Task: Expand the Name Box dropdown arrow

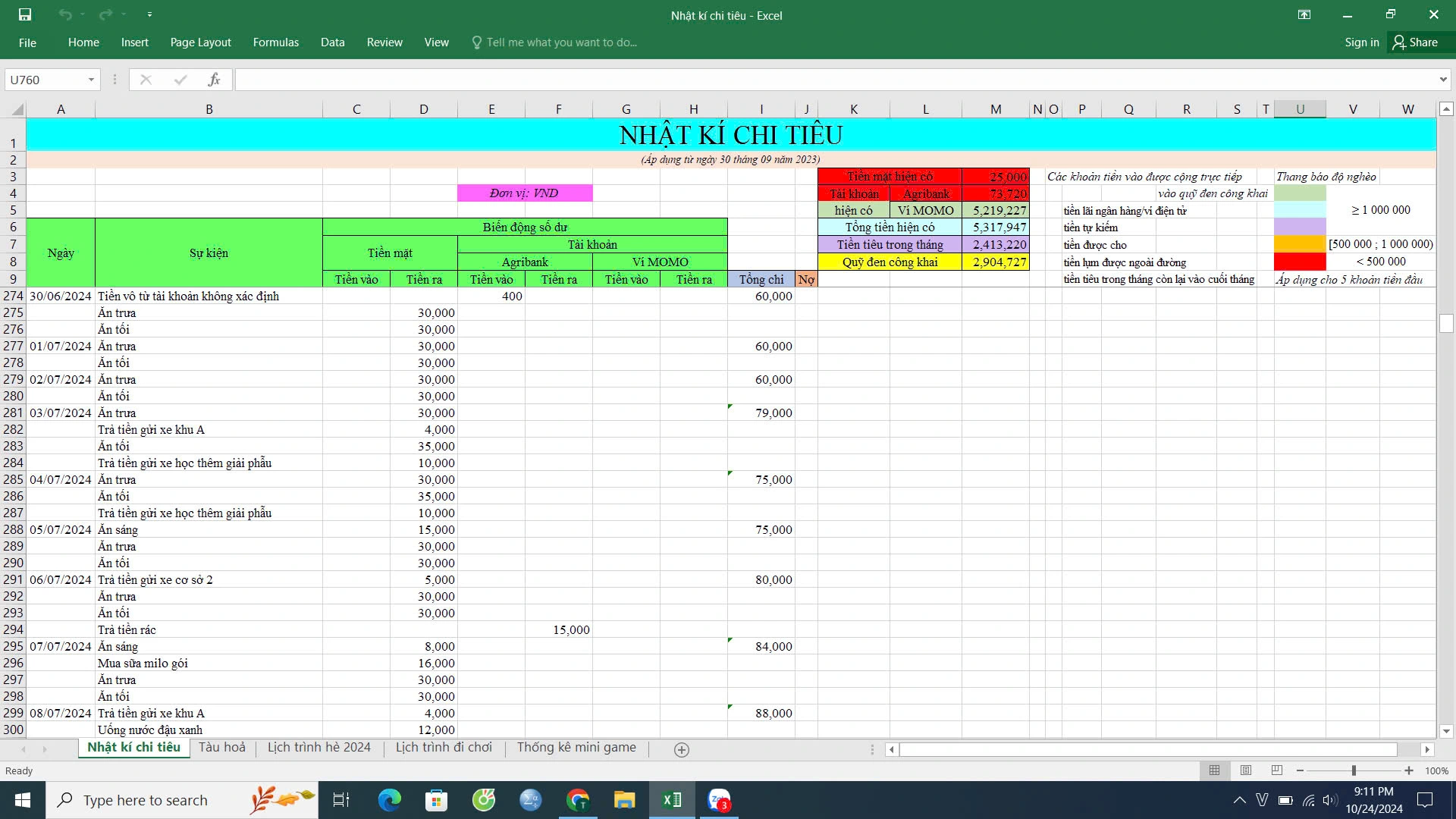Action: [x=91, y=80]
